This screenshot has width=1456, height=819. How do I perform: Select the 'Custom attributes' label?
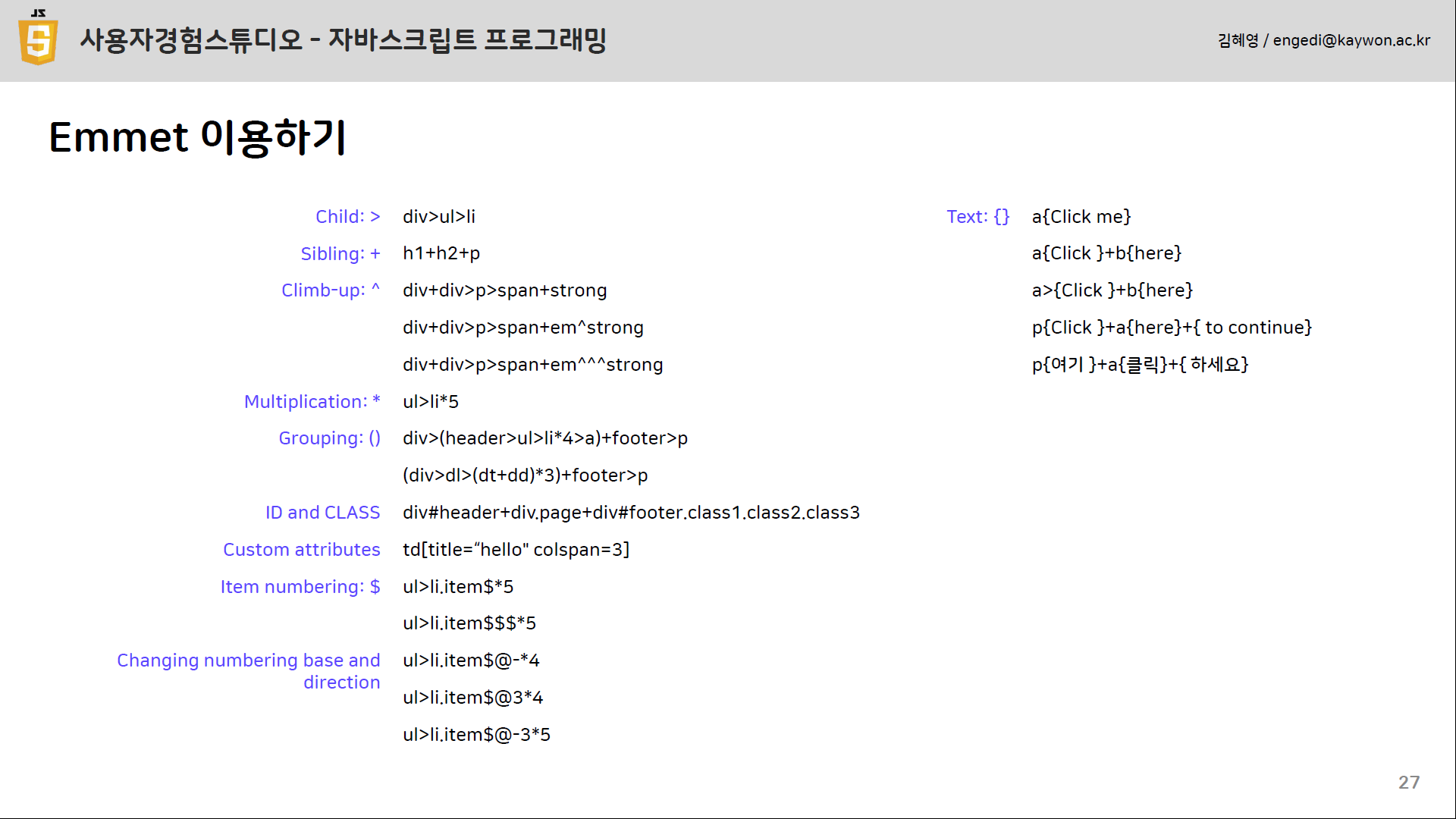301,550
